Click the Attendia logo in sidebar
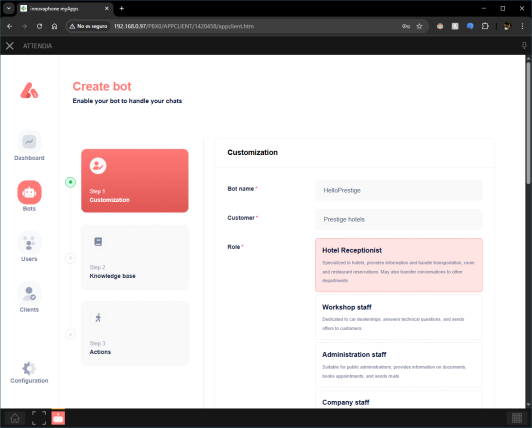This screenshot has height=428, width=532. pos(29,91)
